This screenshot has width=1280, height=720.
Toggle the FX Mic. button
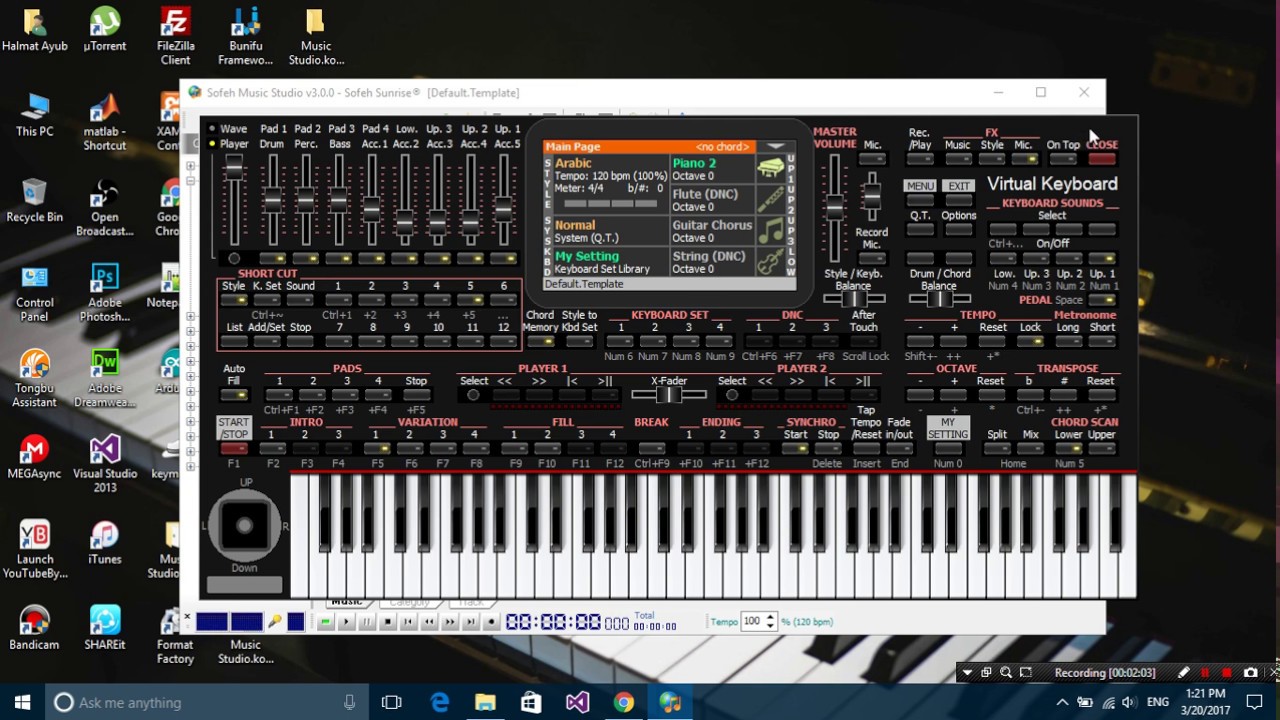[x=1023, y=159]
